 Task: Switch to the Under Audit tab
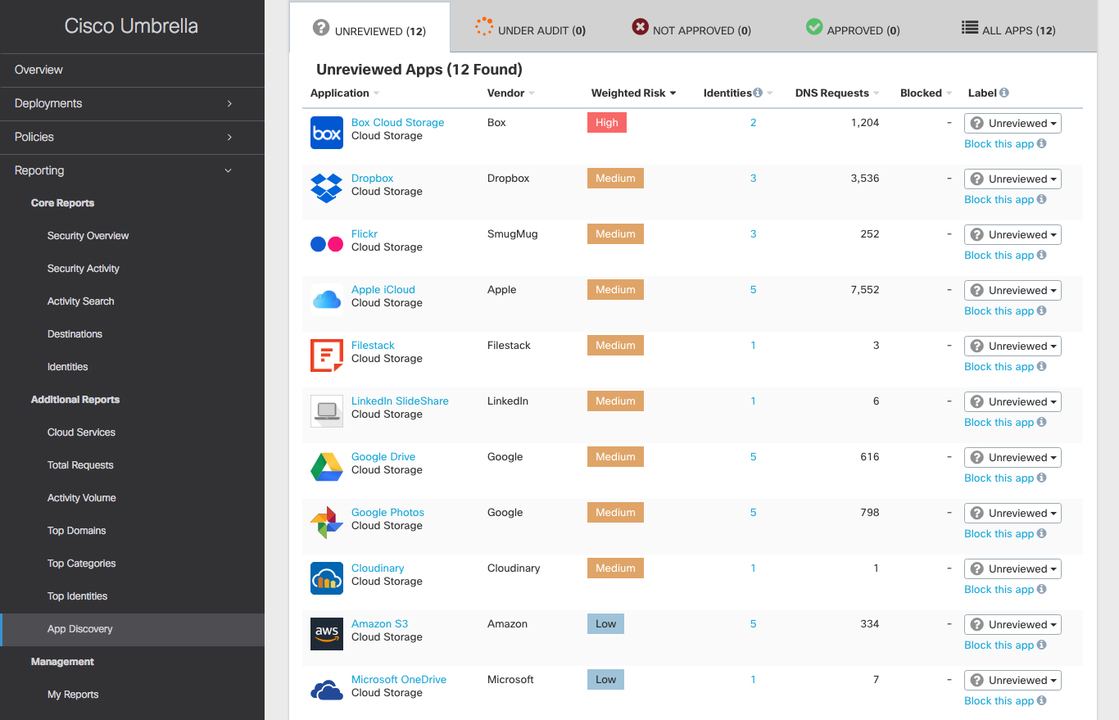point(530,29)
